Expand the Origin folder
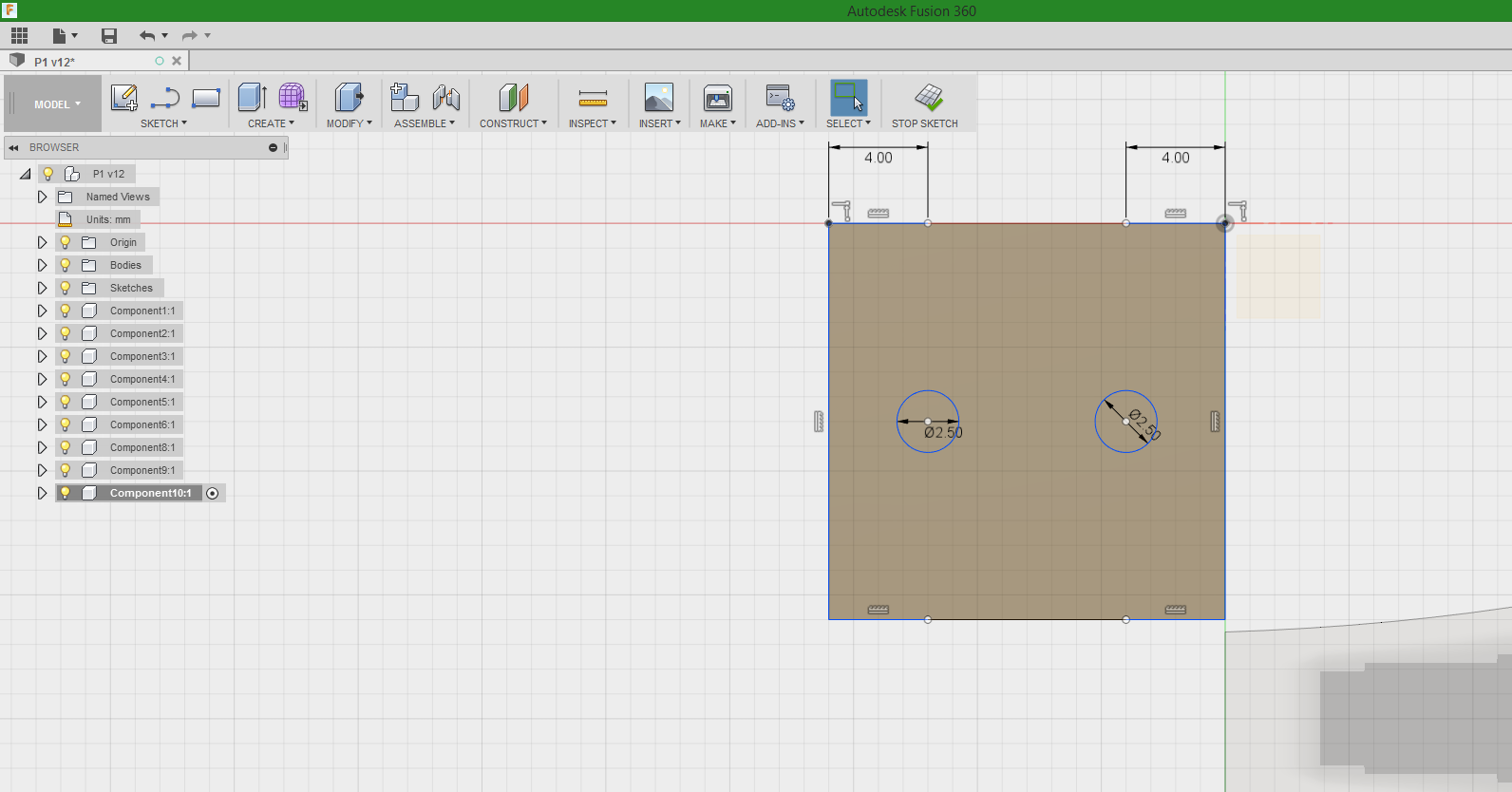The height and width of the screenshot is (792, 1512). coord(42,242)
